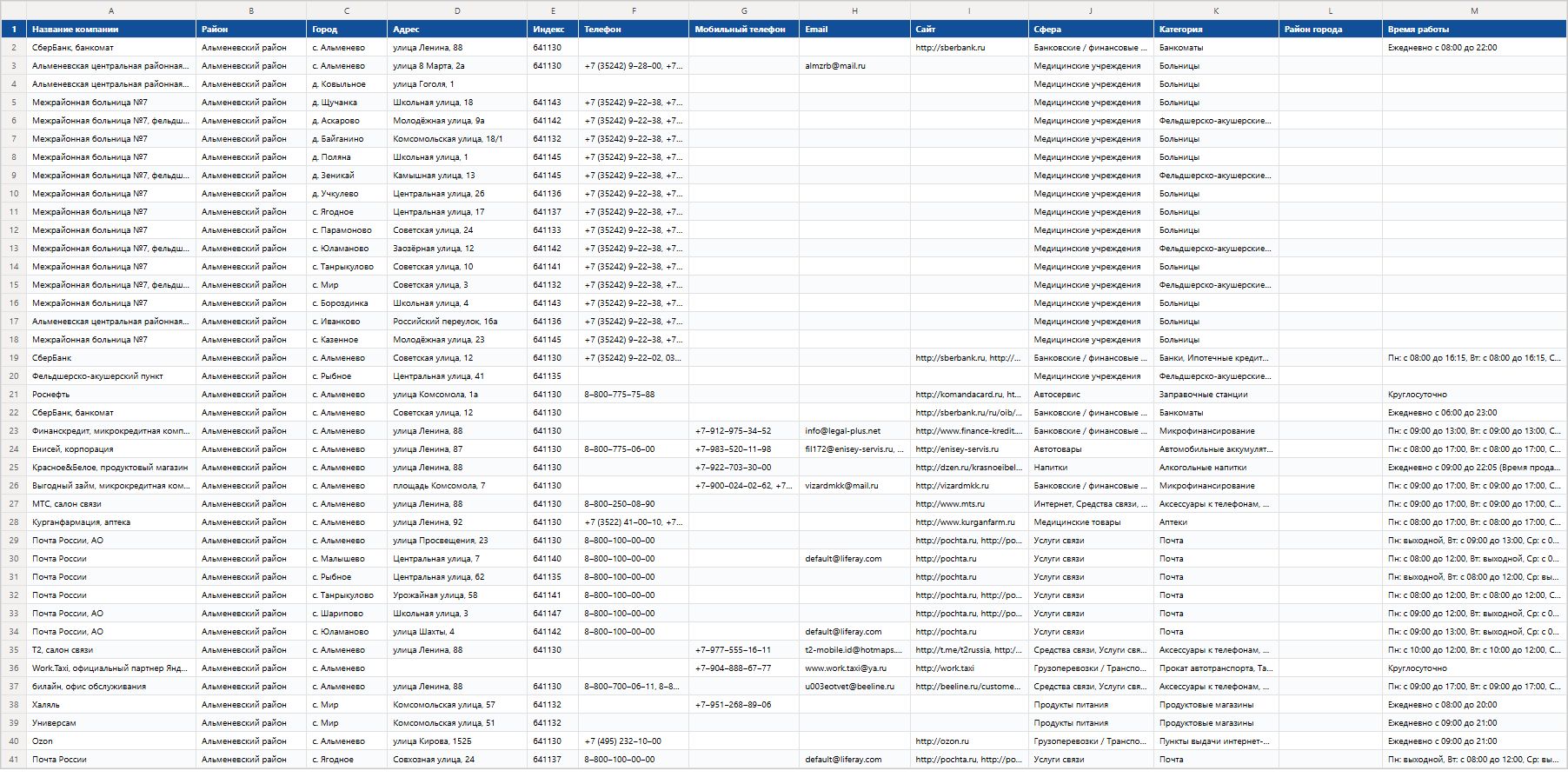Click the http://enisey-servis.ru site cell
This screenshot has width=1568, height=784.
pyautogui.click(x=969, y=449)
